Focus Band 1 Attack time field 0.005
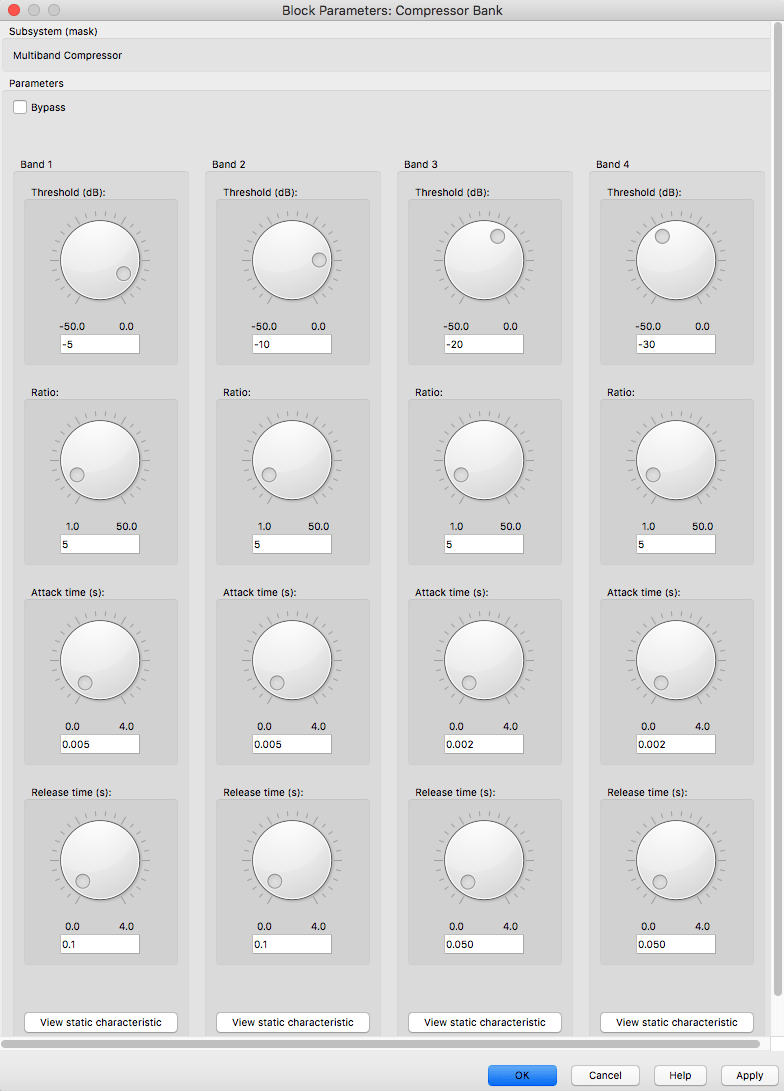Screen dimensions: 784x1091 [100, 744]
